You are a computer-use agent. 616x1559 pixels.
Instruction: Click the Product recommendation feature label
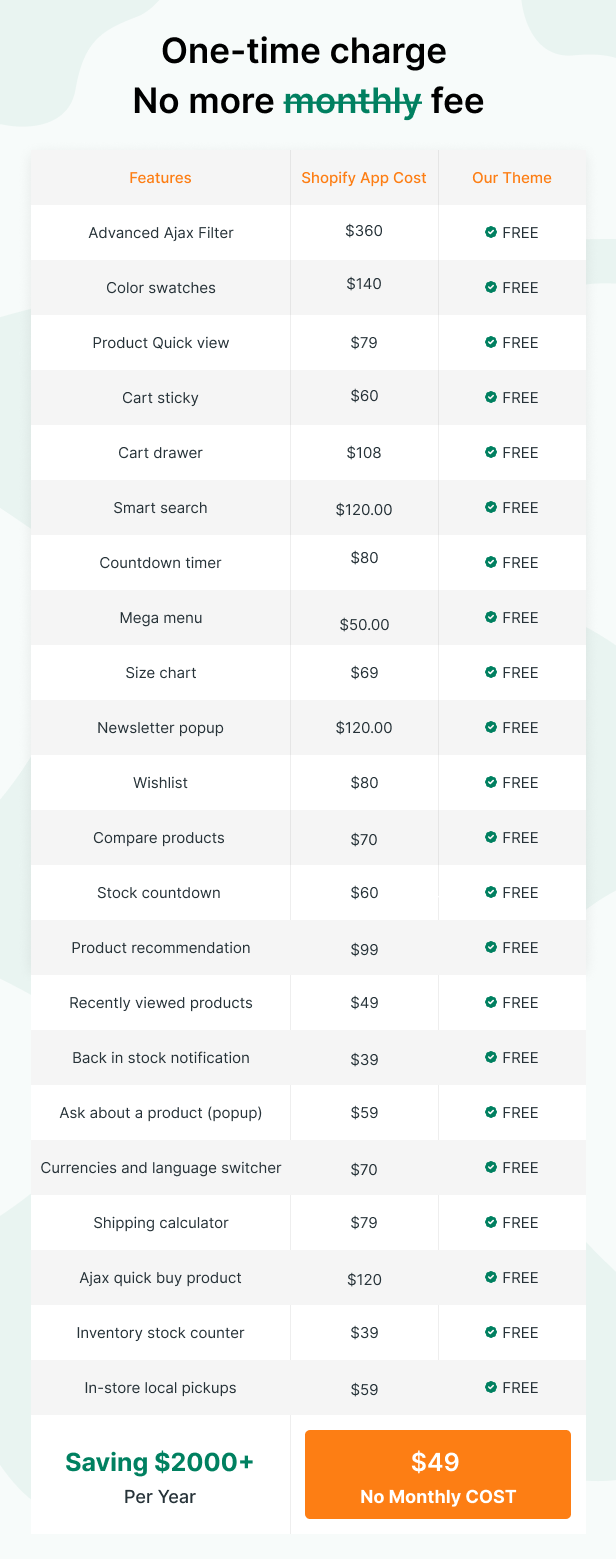tap(161, 948)
